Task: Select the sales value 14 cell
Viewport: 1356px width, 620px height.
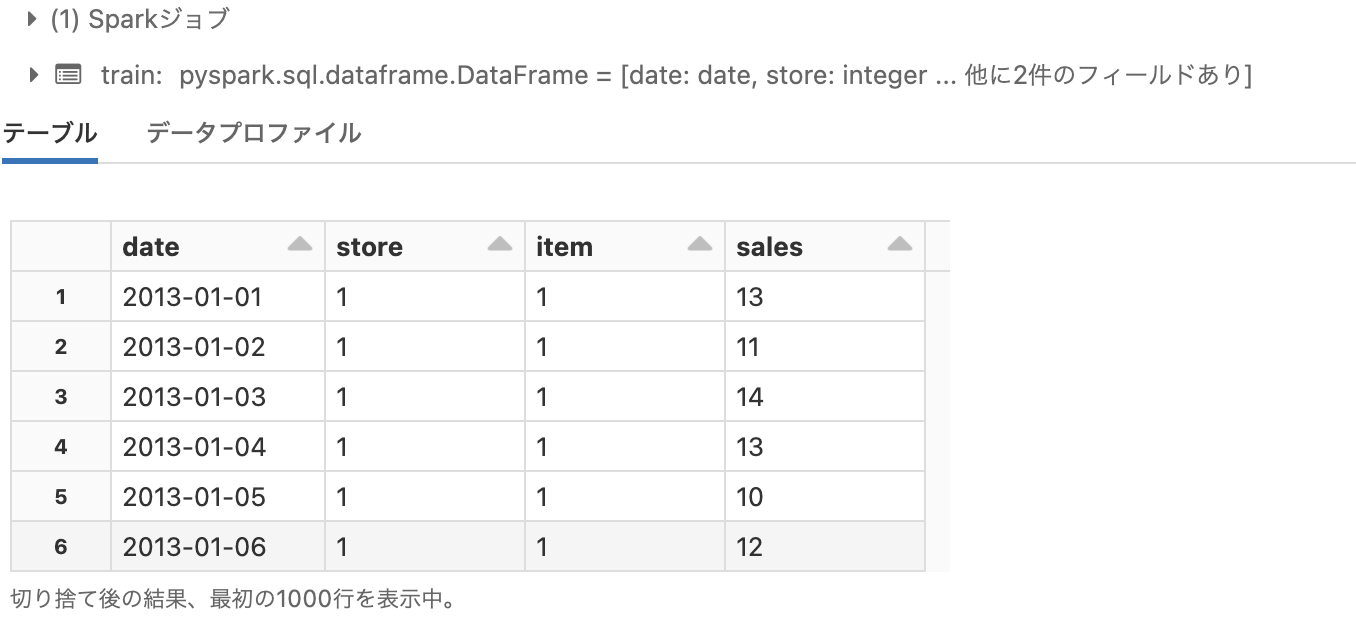Action: tap(749, 397)
